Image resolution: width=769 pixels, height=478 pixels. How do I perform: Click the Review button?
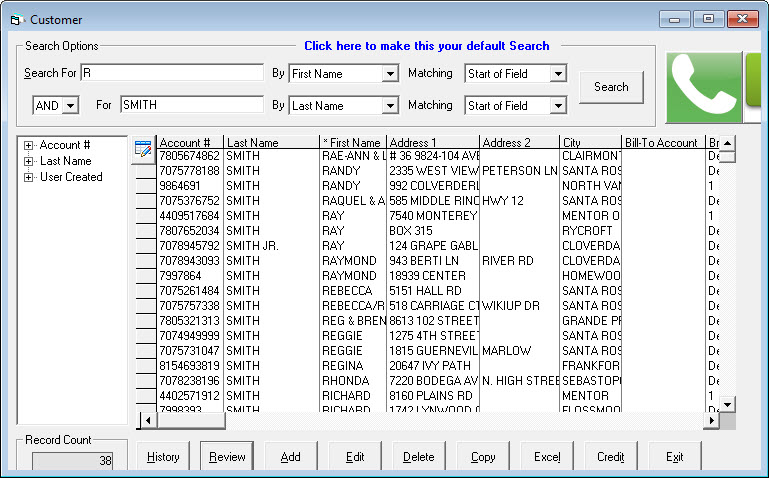[x=227, y=457]
